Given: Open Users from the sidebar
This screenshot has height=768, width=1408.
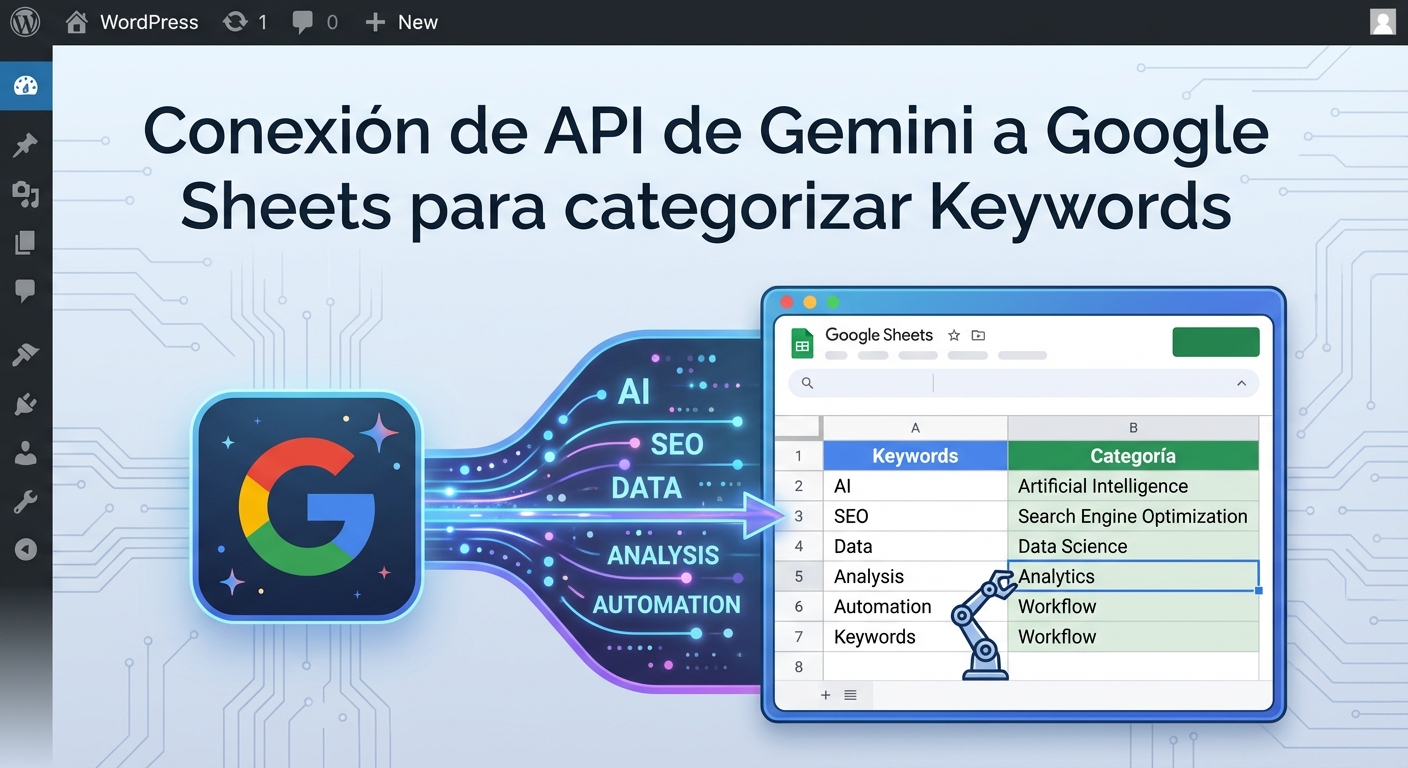Looking at the screenshot, I should click(25, 453).
